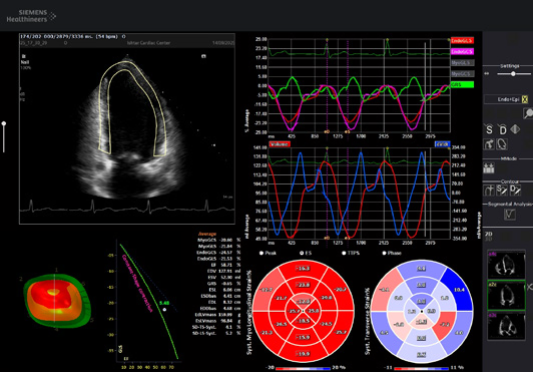Select the TTPS radio button
The height and width of the screenshot is (372, 533).
coord(344,253)
